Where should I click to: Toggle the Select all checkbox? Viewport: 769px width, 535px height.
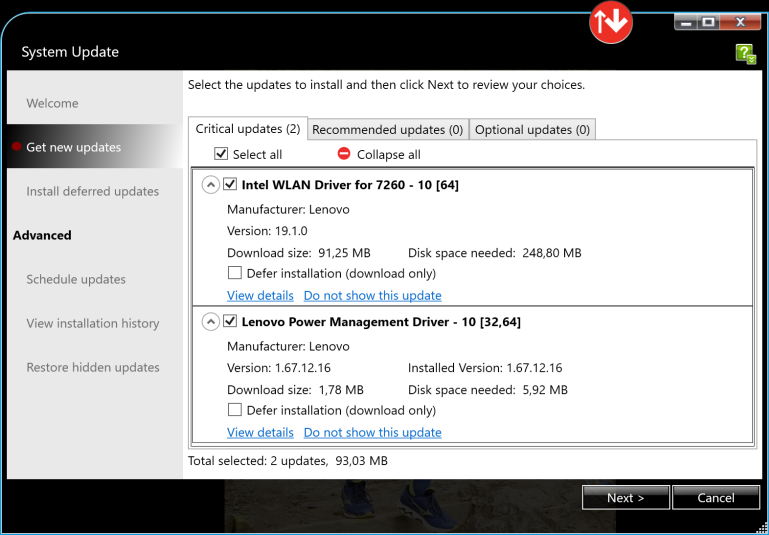pos(221,154)
